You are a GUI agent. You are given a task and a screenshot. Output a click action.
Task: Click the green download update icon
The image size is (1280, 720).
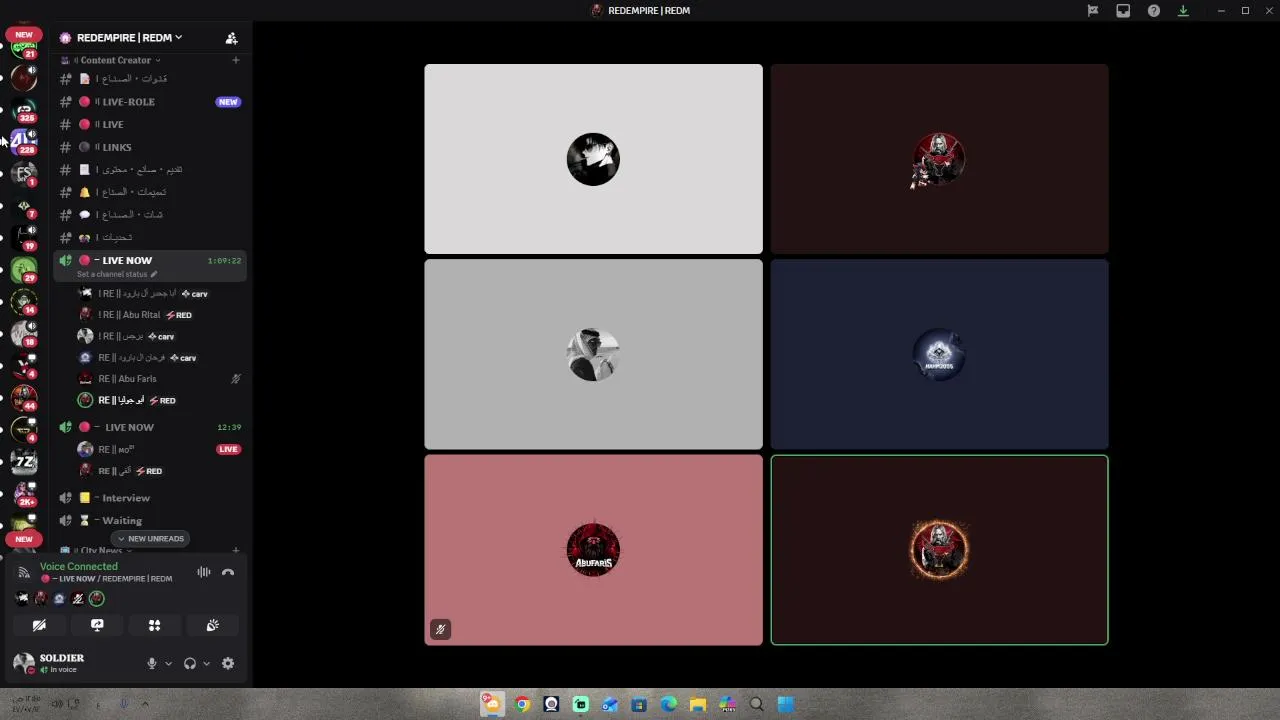coord(1184,11)
